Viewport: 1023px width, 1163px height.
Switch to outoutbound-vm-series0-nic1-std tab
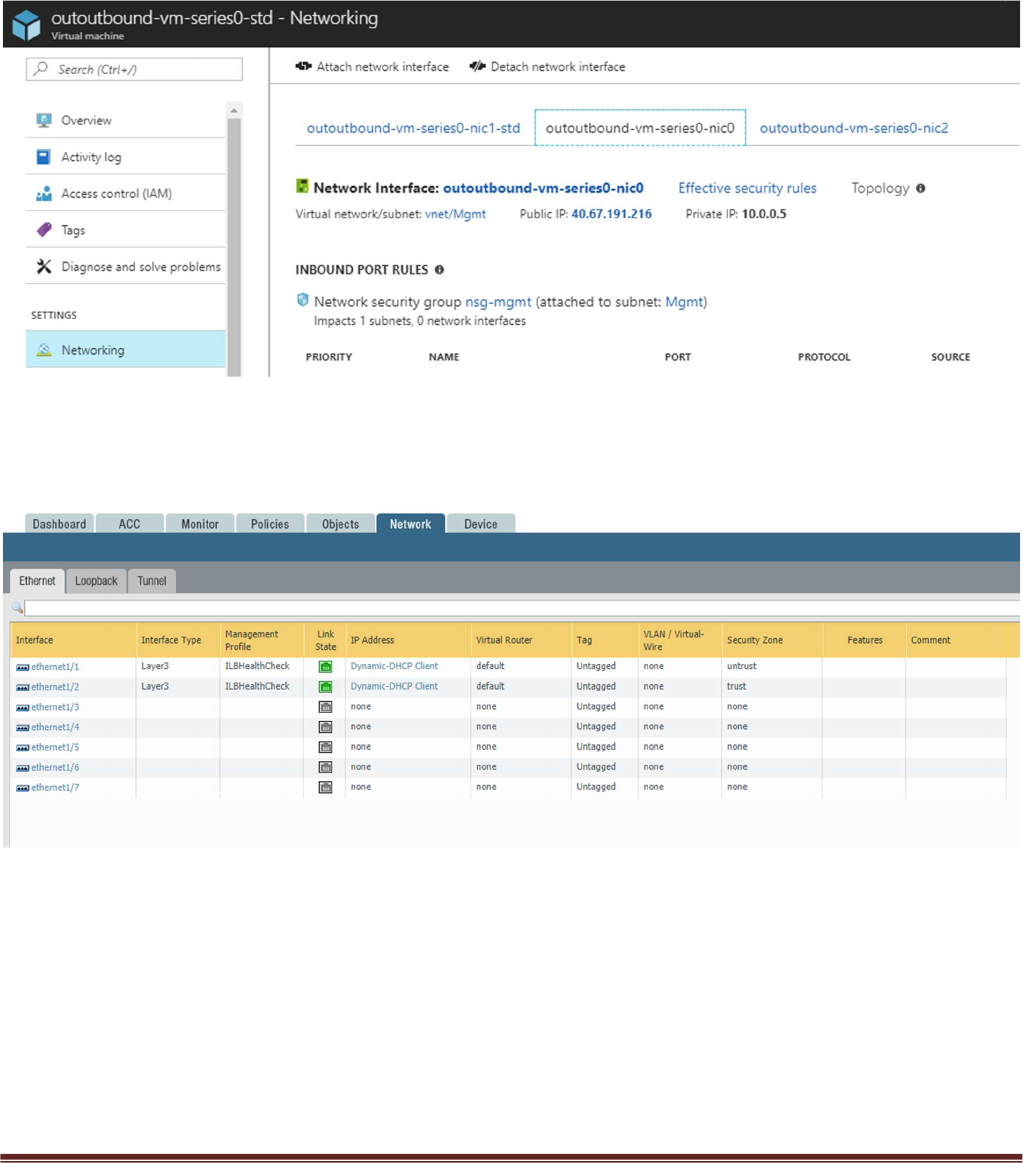(x=413, y=128)
